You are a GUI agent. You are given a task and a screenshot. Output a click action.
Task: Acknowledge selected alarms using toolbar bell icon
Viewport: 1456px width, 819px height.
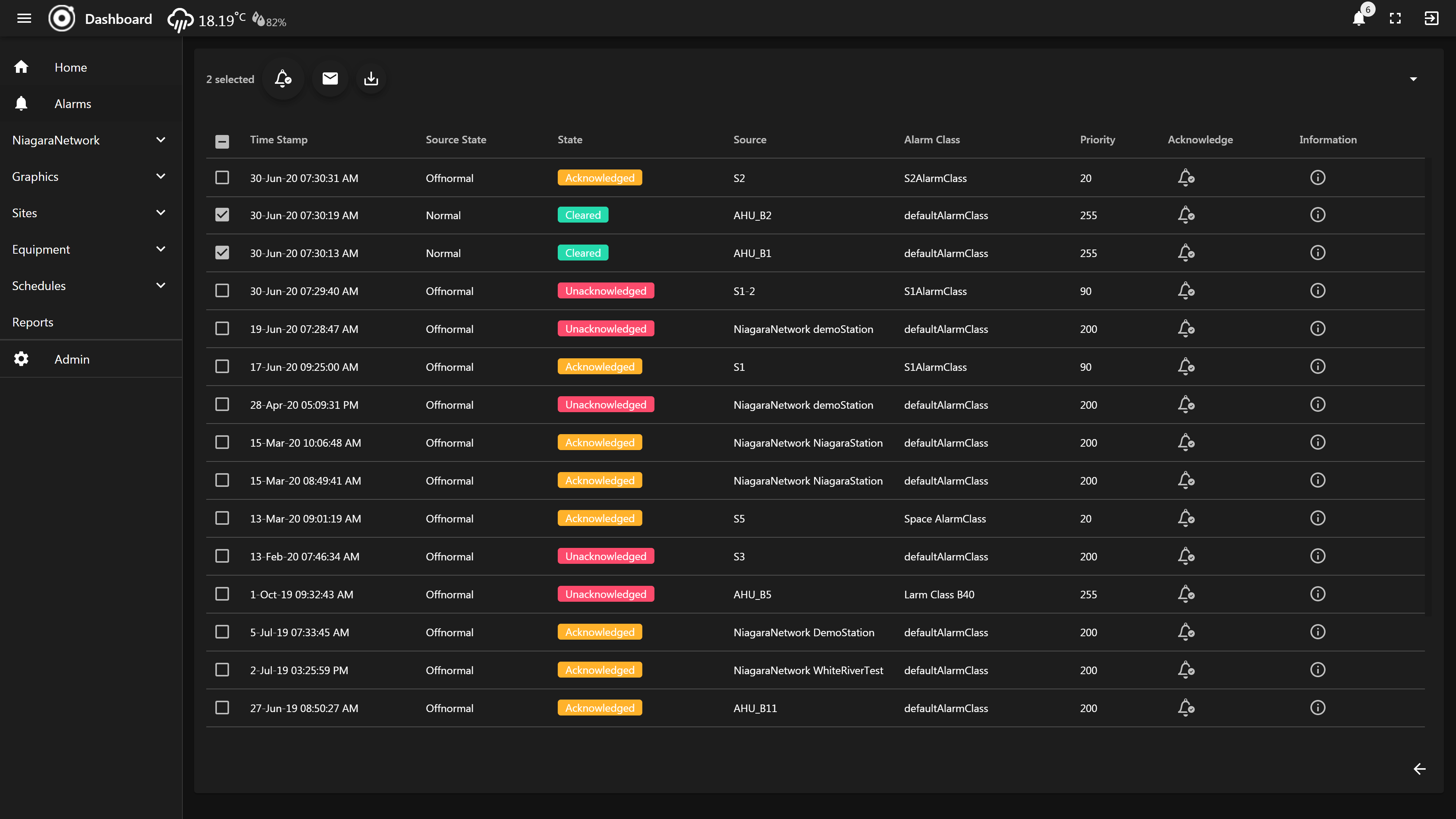coord(282,78)
